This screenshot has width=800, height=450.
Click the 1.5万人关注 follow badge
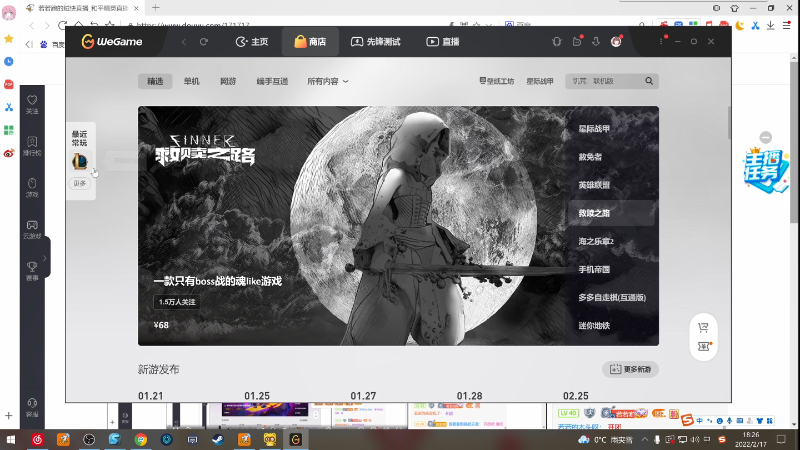(177, 302)
